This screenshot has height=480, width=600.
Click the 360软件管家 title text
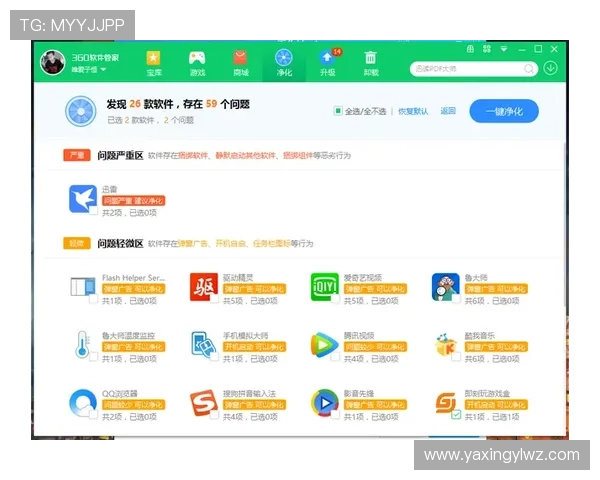coord(95,58)
